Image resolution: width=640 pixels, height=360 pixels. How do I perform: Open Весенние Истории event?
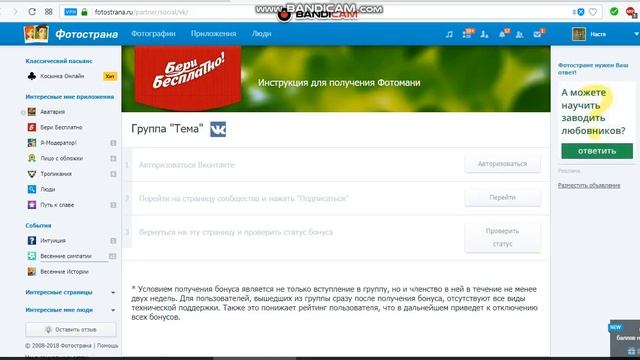(x=64, y=272)
